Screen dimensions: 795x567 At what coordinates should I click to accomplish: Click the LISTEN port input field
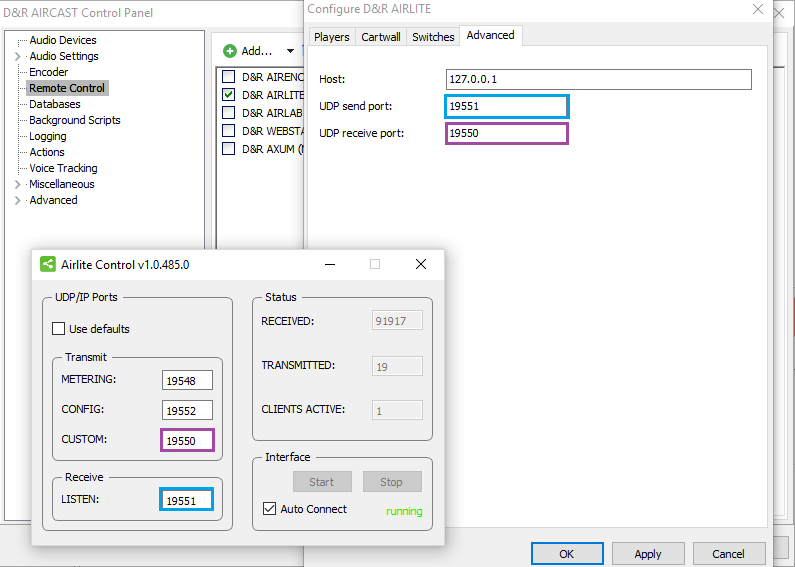pyautogui.click(x=186, y=500)
